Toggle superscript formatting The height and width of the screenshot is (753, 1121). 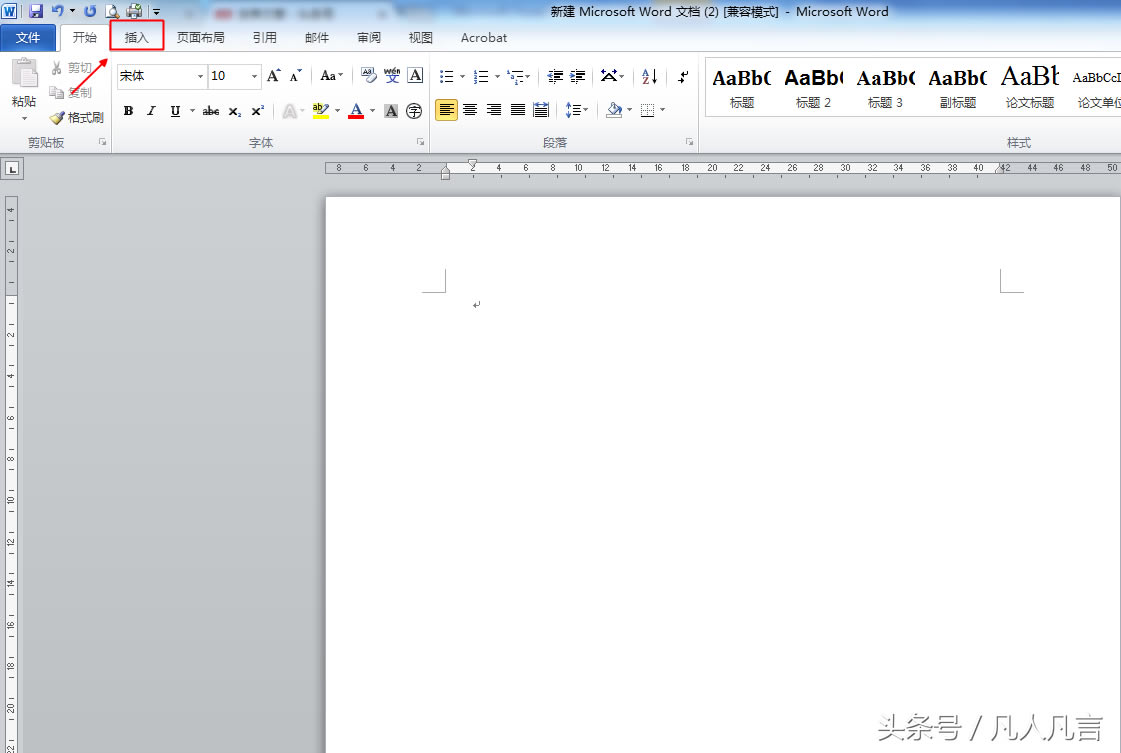[x=257, y=111]
